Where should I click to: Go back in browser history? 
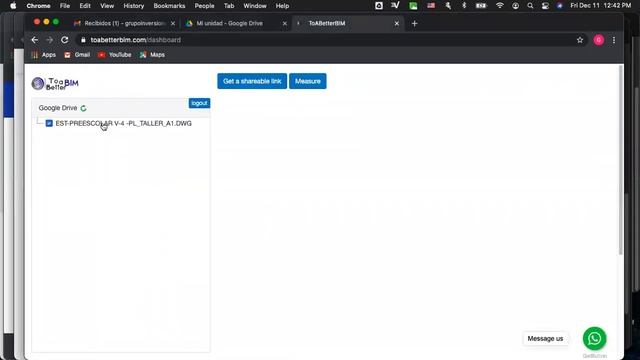coord(35,40)
